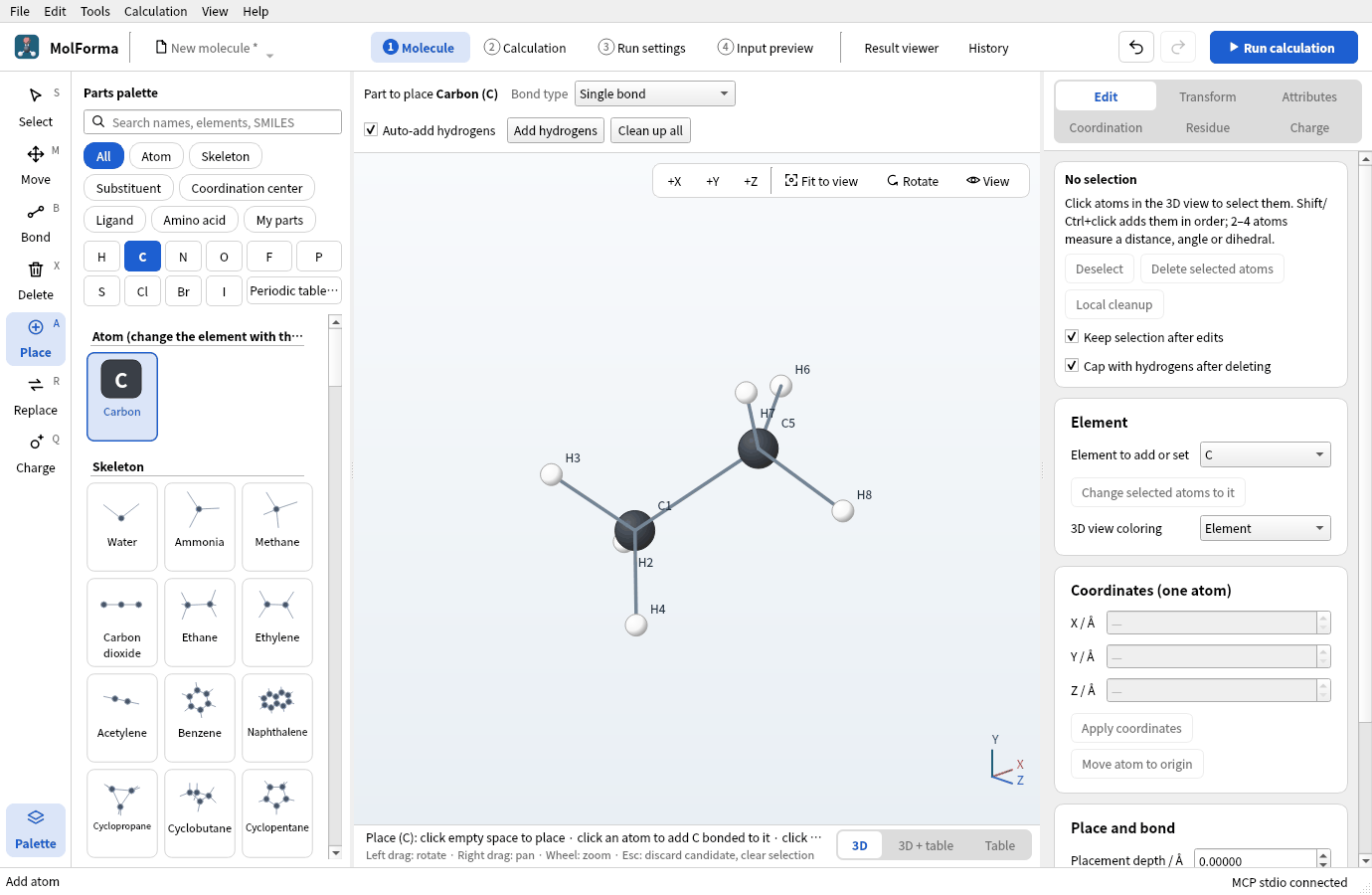The width and height of the screenshot is (1372, 895).
Task: Click the Rotate view button
Action: coord(913,181)
